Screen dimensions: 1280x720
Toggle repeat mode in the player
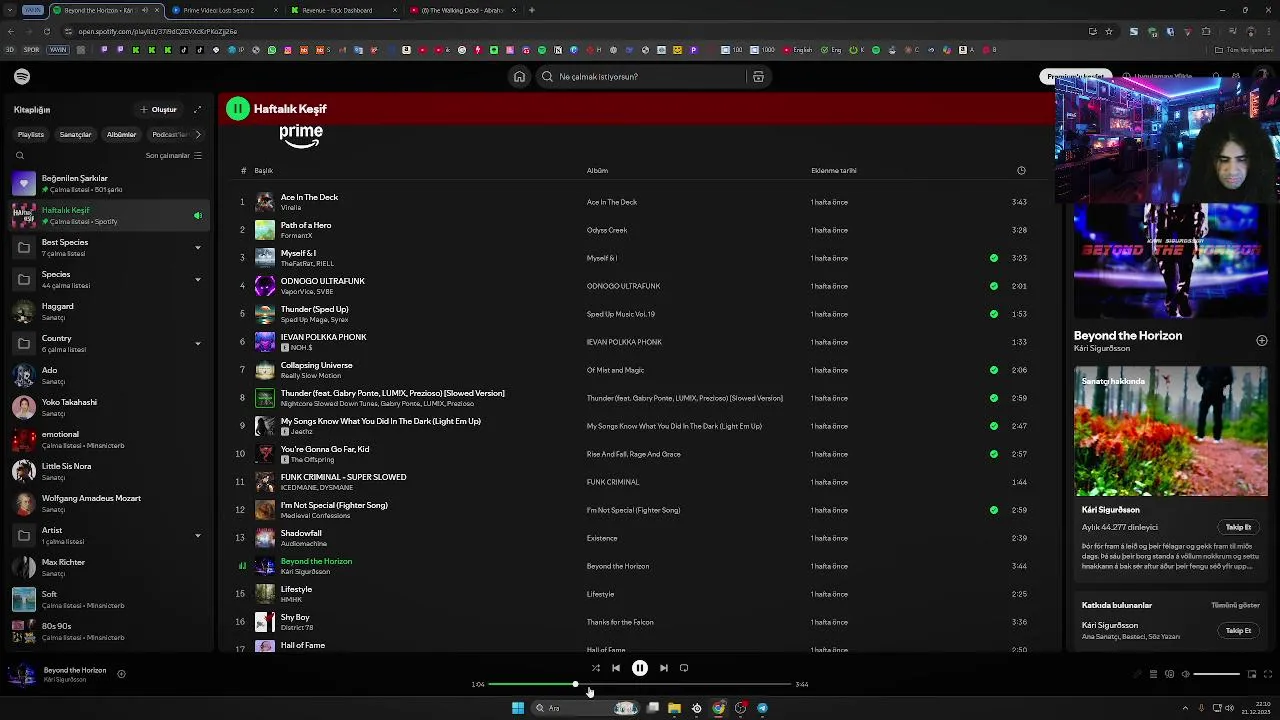684,668
